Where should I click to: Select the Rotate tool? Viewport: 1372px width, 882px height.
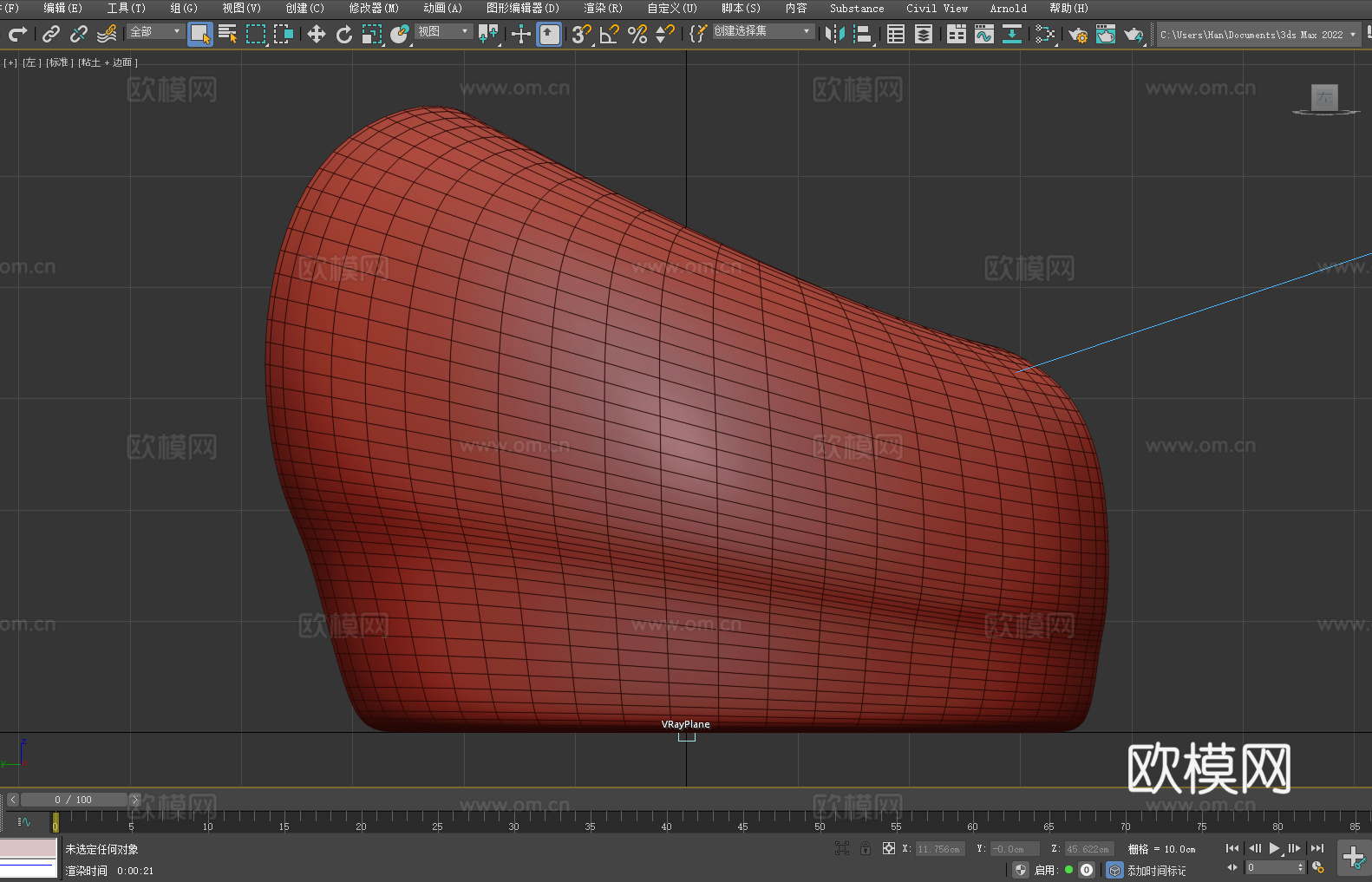point(343,34)
